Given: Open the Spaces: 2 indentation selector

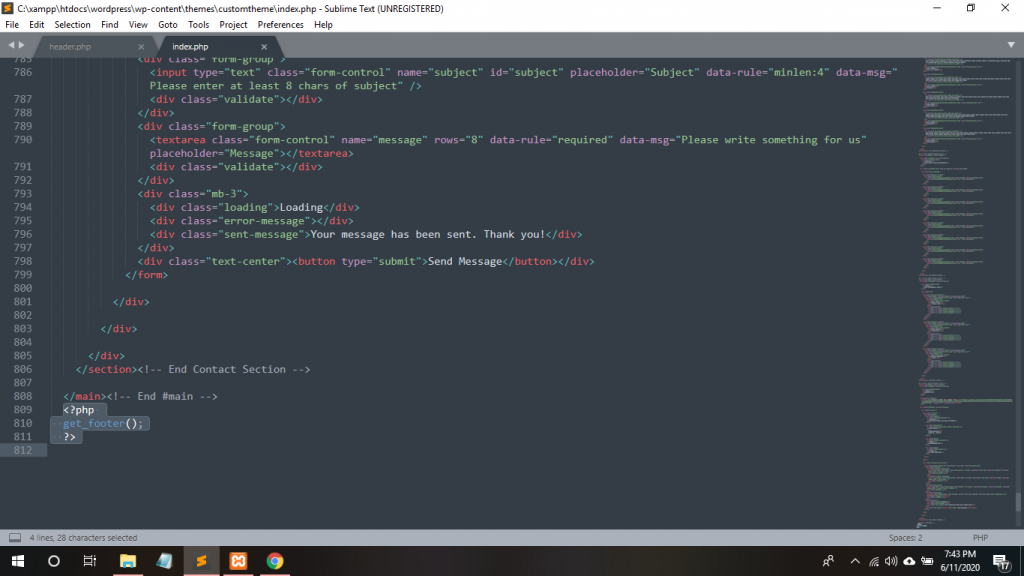Looking at the screenshot, I should [905, 538].
